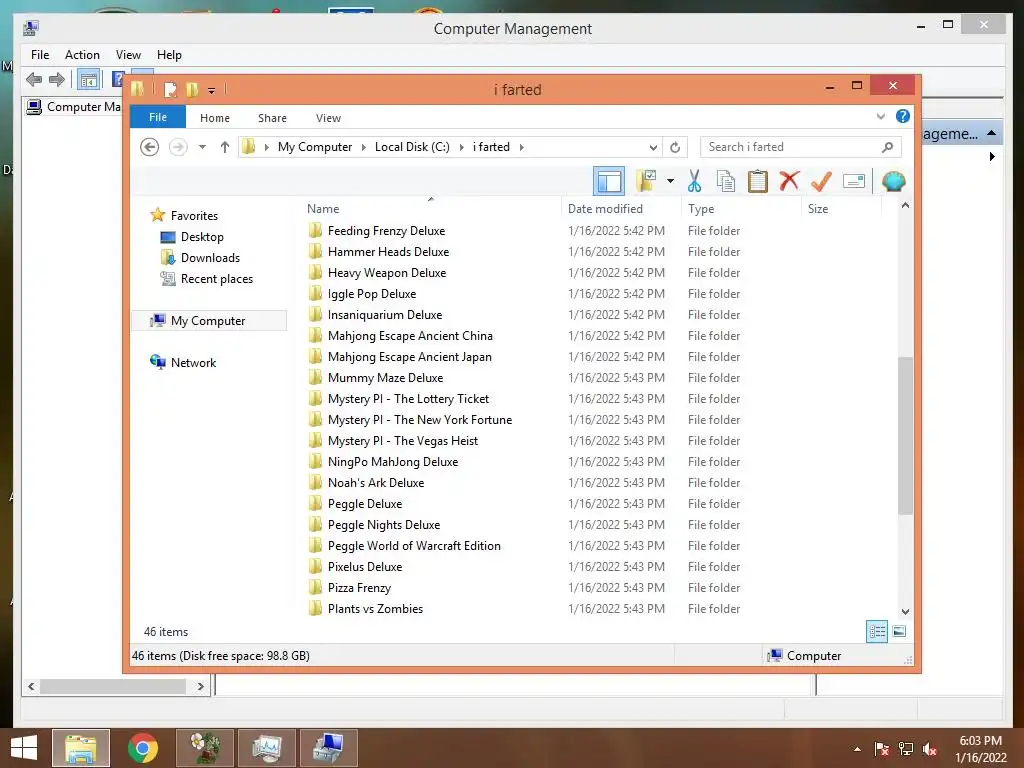Select the Plants vs Zombies folder

tap(376, 609)
